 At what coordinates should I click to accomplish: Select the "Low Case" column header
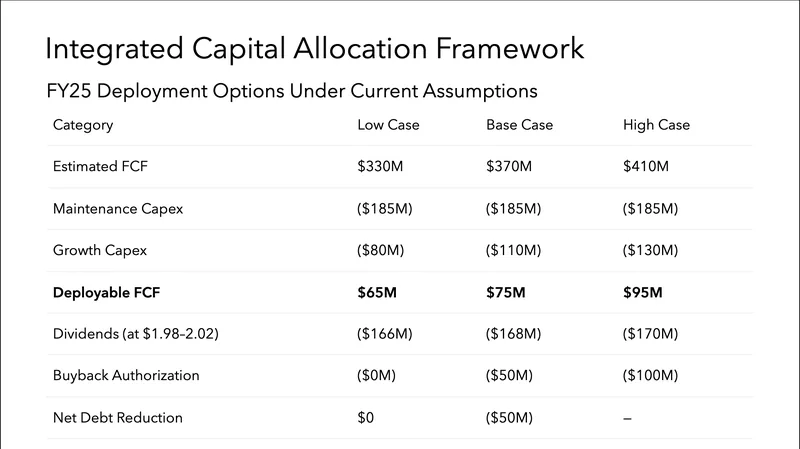(388, 125)
